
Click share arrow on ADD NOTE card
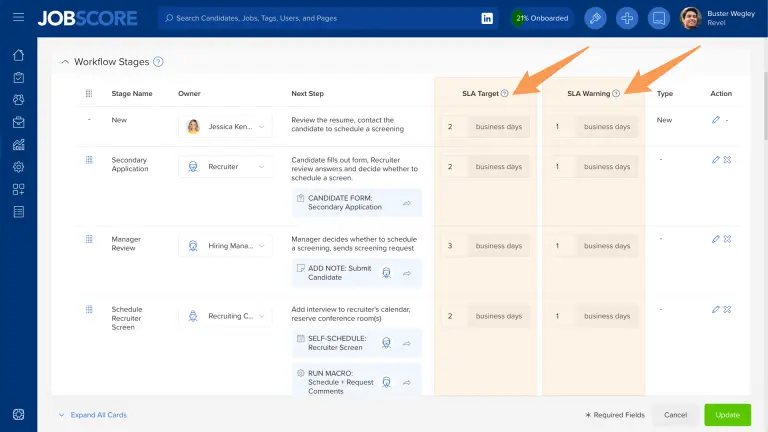pos(407,273)
